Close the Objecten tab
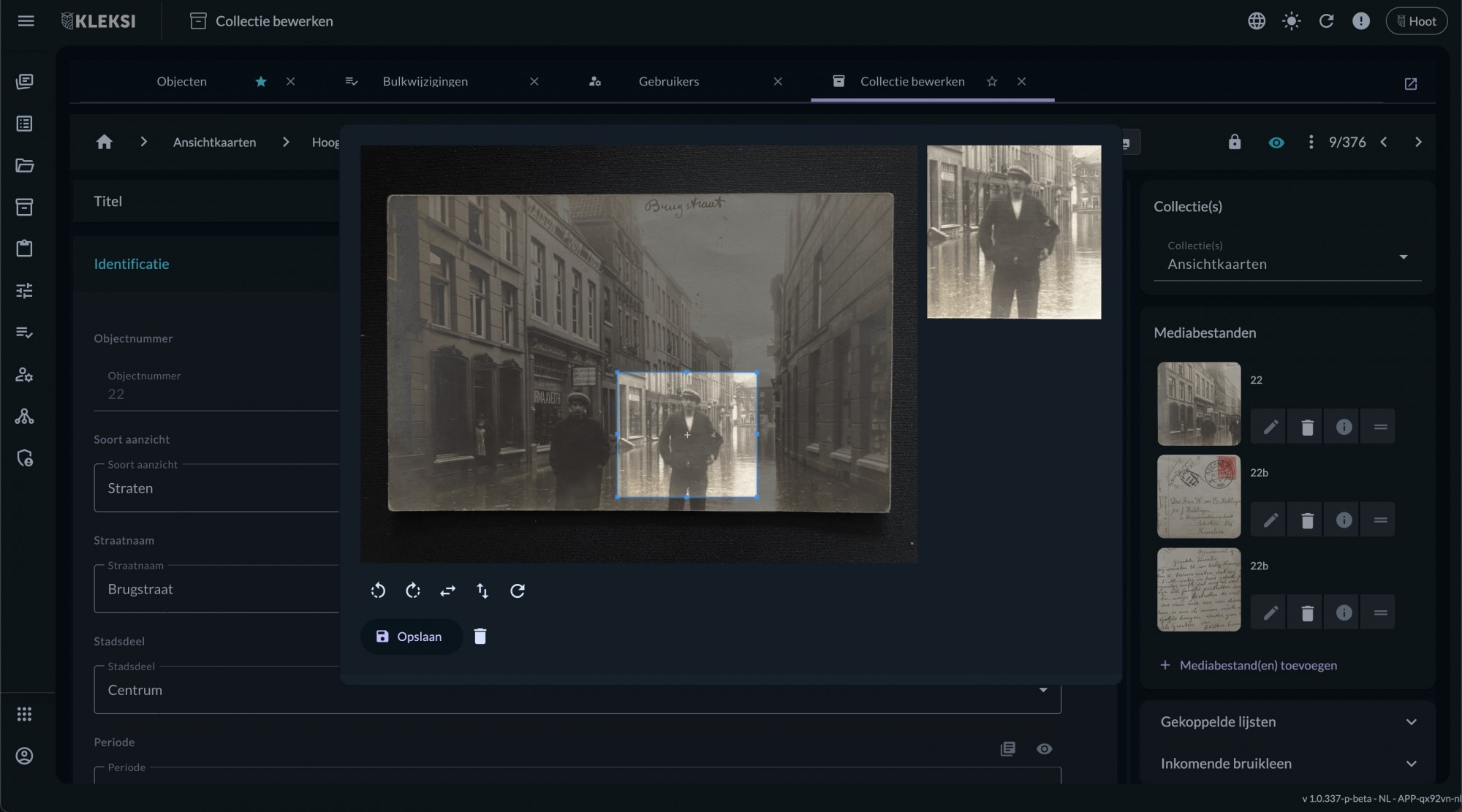The width and height of the screenshot is (1462, 812). (x=291, y=81)
